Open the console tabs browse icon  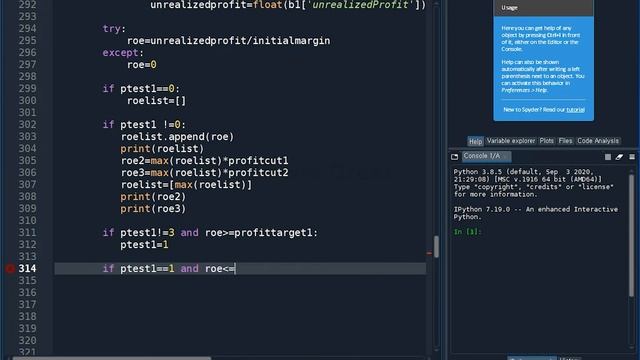454,157
